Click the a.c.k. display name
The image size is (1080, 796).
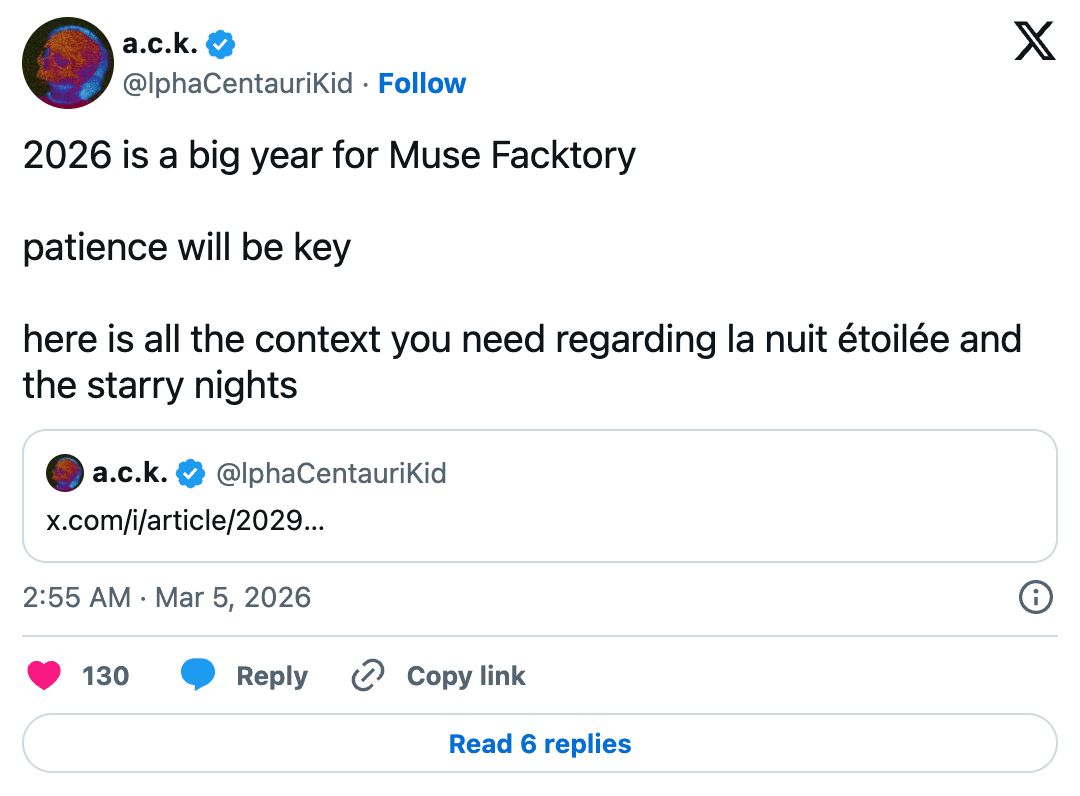159,44
